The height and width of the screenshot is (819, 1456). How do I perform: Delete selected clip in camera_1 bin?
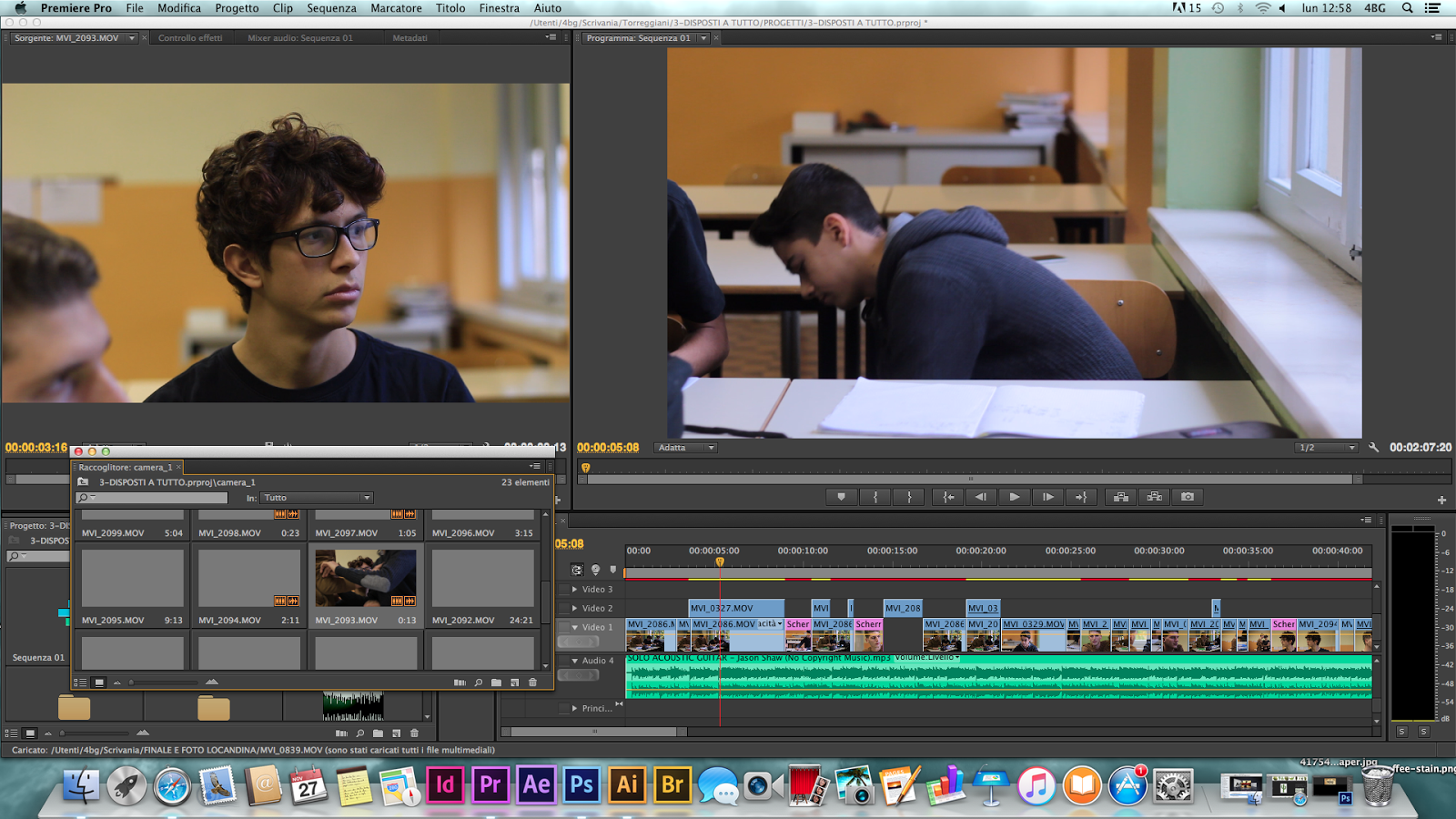pos(532,682)
